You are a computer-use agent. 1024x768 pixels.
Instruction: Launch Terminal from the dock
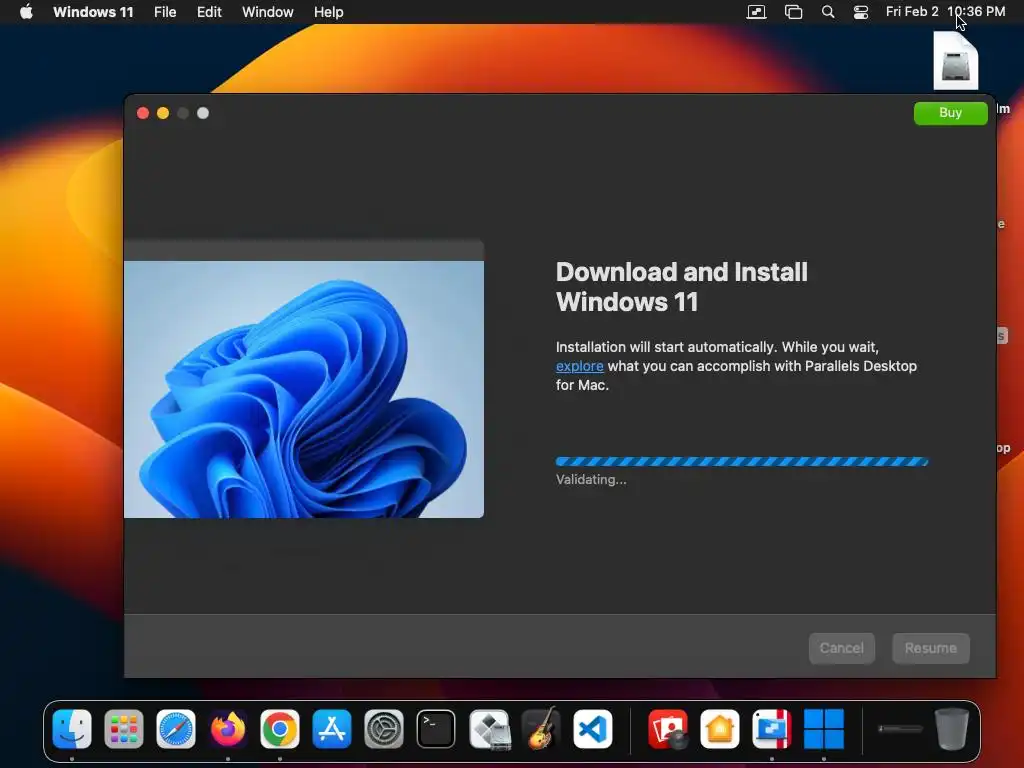coord(436,729)
